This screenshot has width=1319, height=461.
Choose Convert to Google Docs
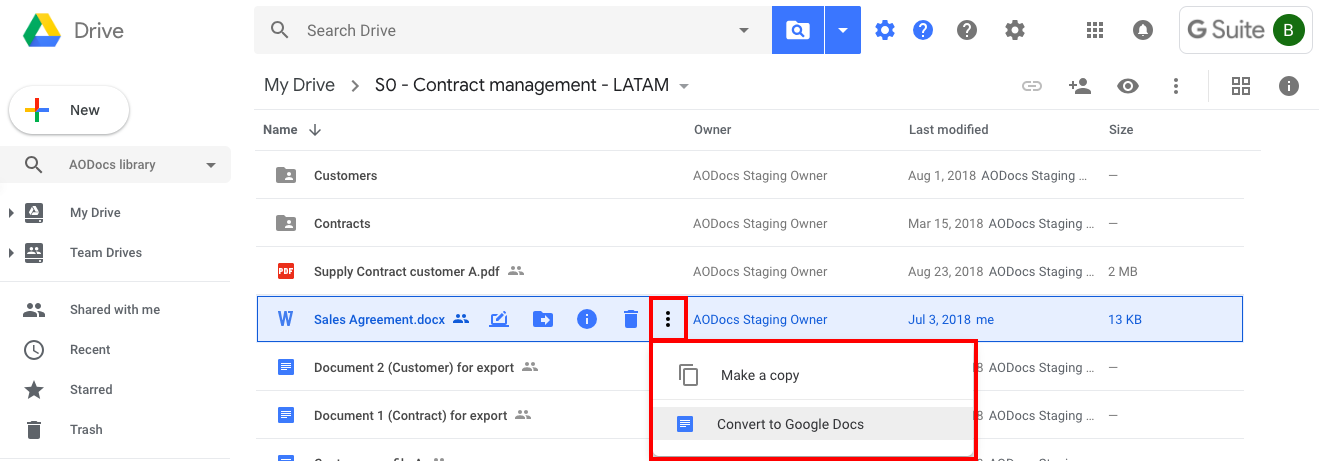coord(814,424)
